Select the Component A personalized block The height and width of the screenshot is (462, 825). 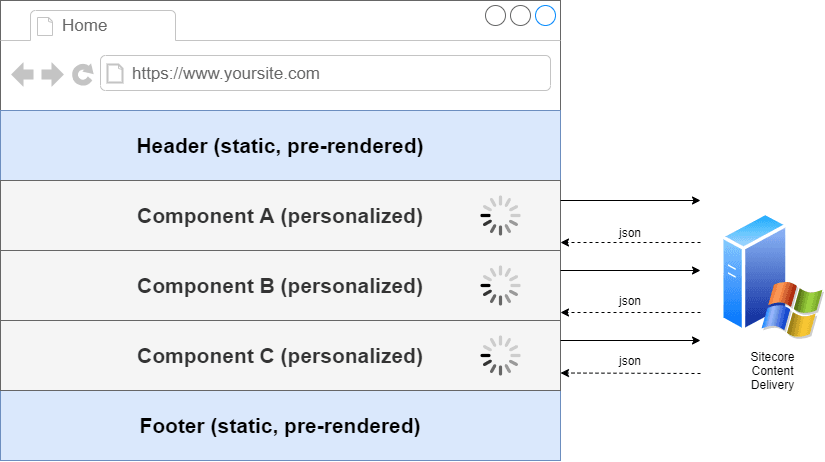[x=280, y=216]
